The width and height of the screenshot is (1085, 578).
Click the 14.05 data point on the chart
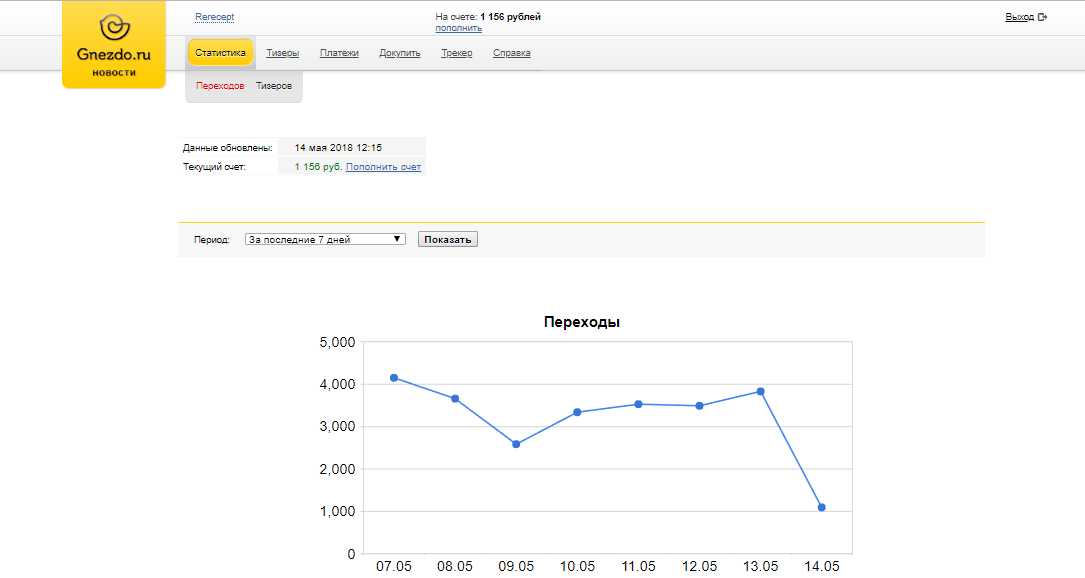[822, 508]
